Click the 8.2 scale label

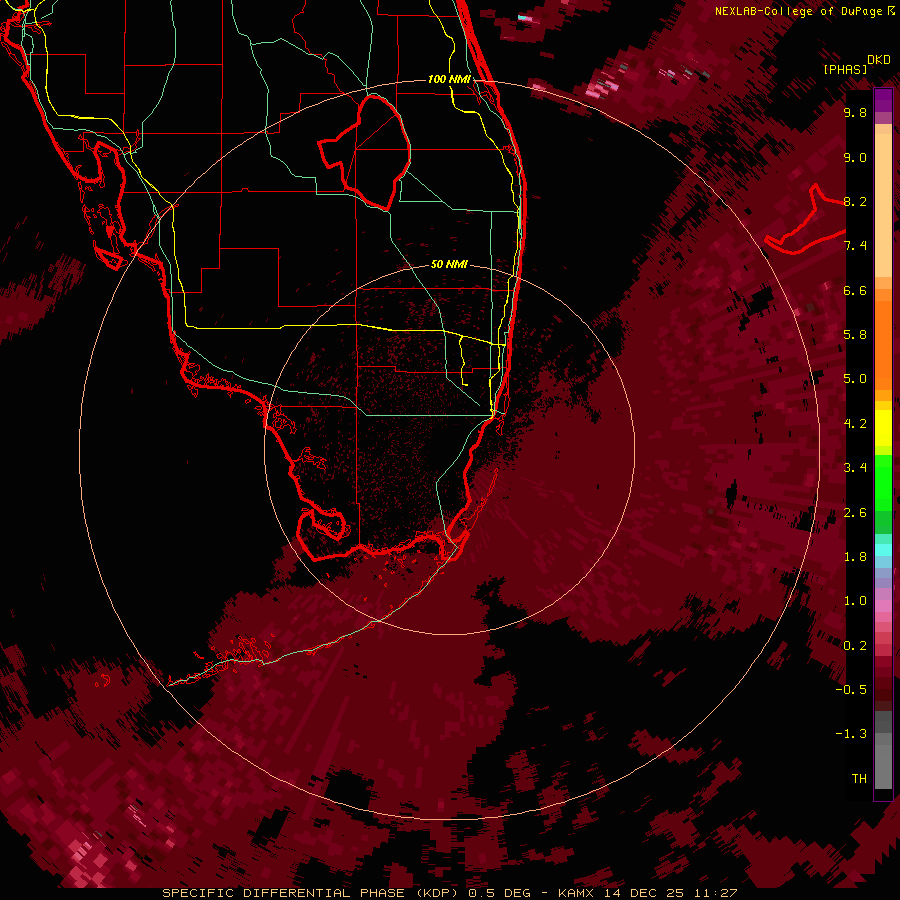click(855, 201)
